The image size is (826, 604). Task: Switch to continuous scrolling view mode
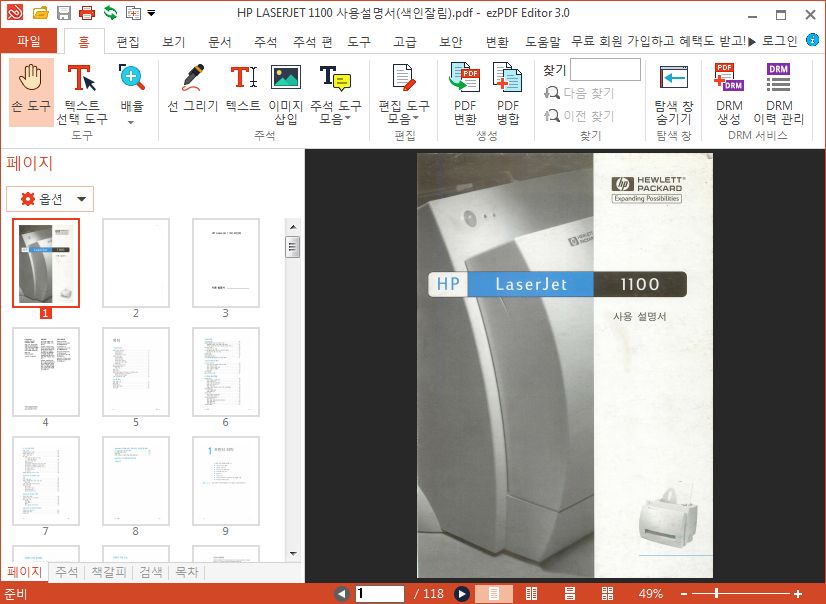click(569, 594)
